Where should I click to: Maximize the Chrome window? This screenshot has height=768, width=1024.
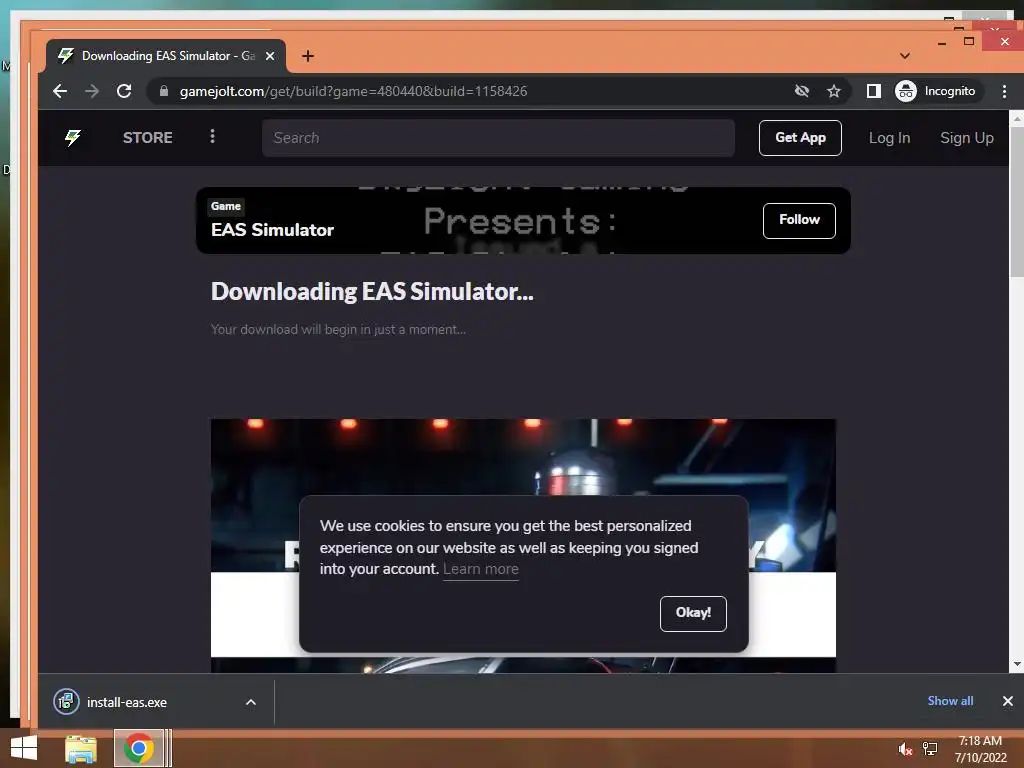(x=969, y=41)
